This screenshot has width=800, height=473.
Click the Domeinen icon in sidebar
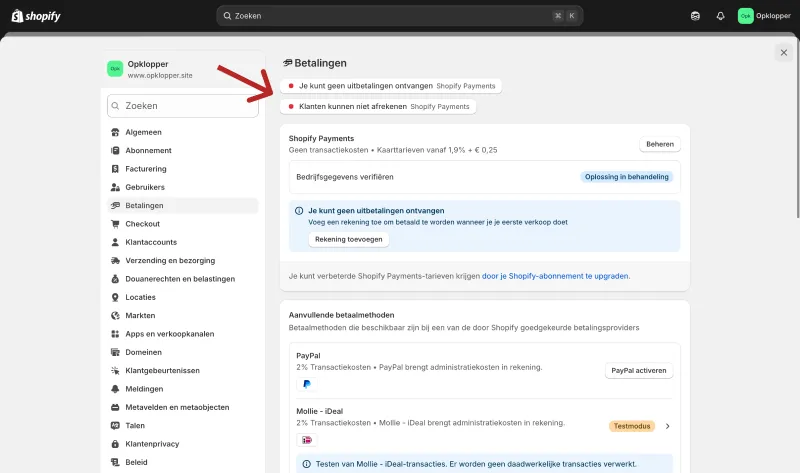tap(115, 353)
